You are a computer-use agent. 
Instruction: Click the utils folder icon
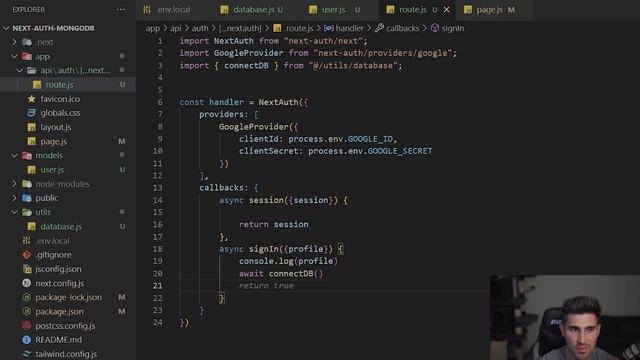point(27,212)
